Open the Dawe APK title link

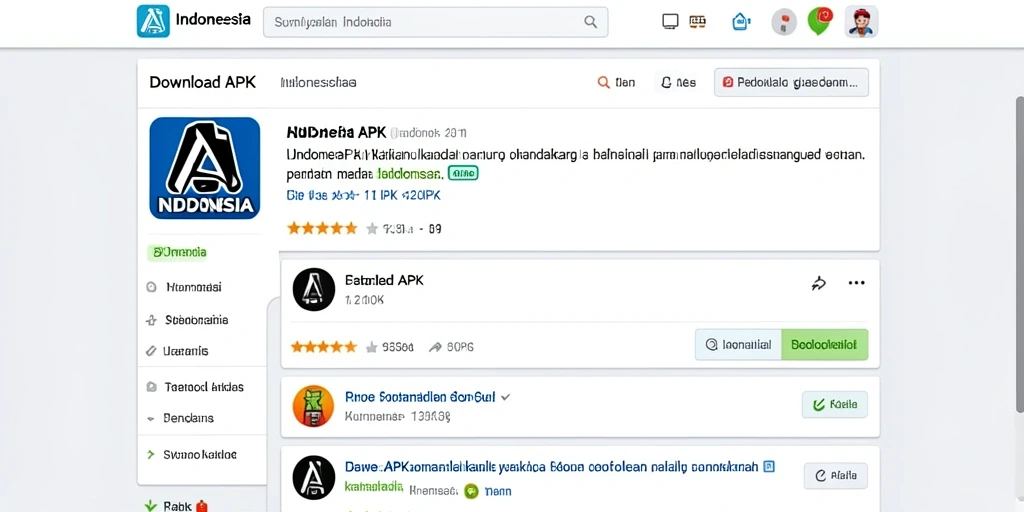[x=551, y=467]
